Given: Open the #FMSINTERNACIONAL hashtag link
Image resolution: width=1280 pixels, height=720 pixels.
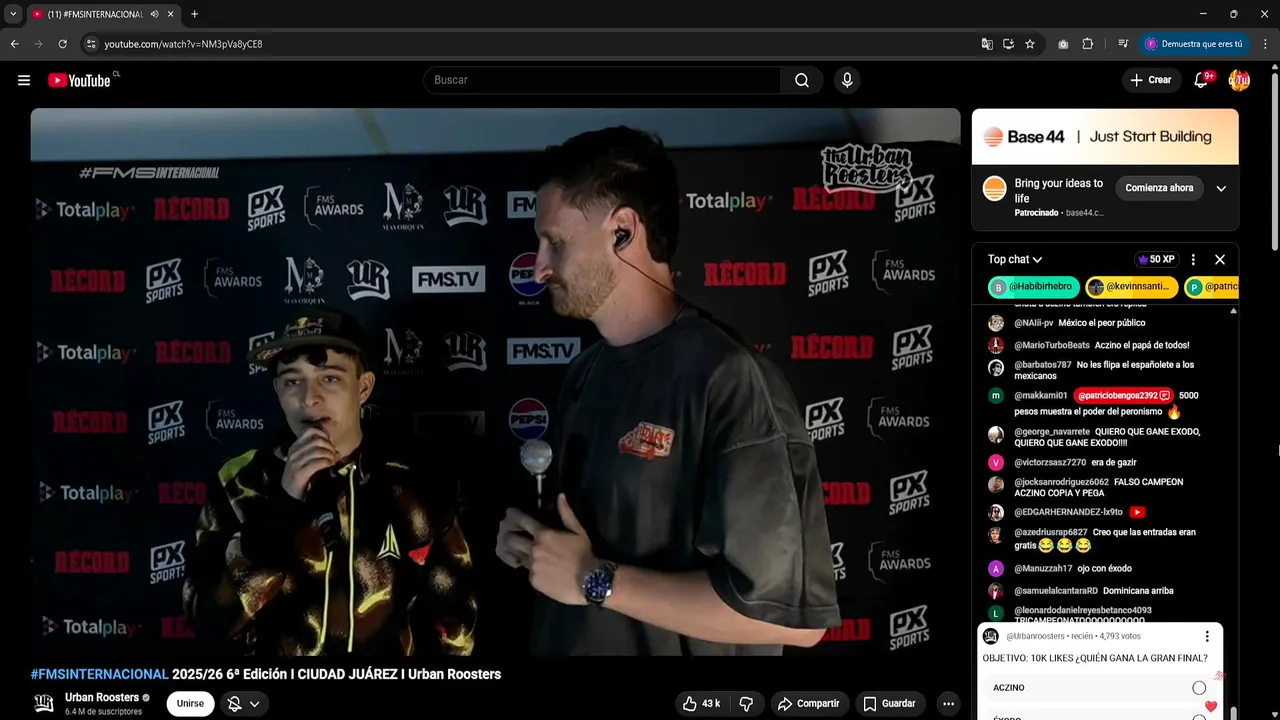Looking at the screenshot, I should [99, 674].
